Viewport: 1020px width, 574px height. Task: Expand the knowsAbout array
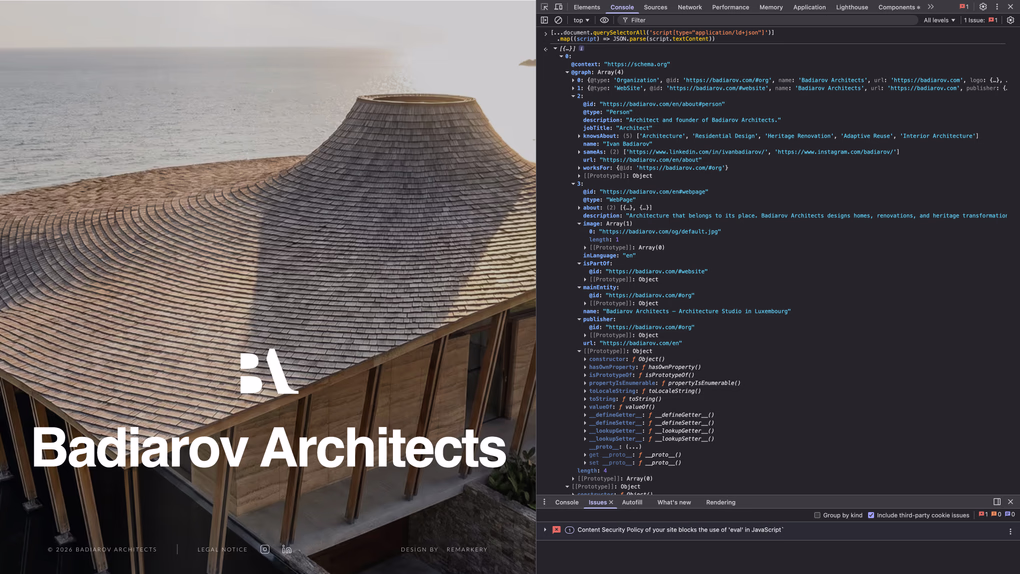(x=579, y=136)
